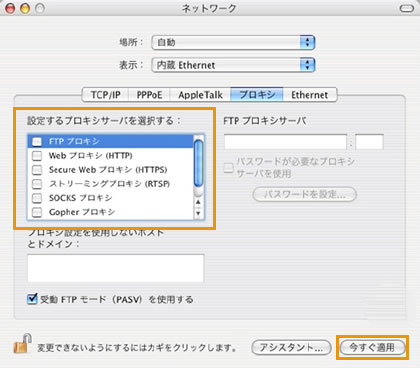Tick the Secure Web プロキシ (HTTPS) checkbox

pyautogui.click(x=37, y=170)
